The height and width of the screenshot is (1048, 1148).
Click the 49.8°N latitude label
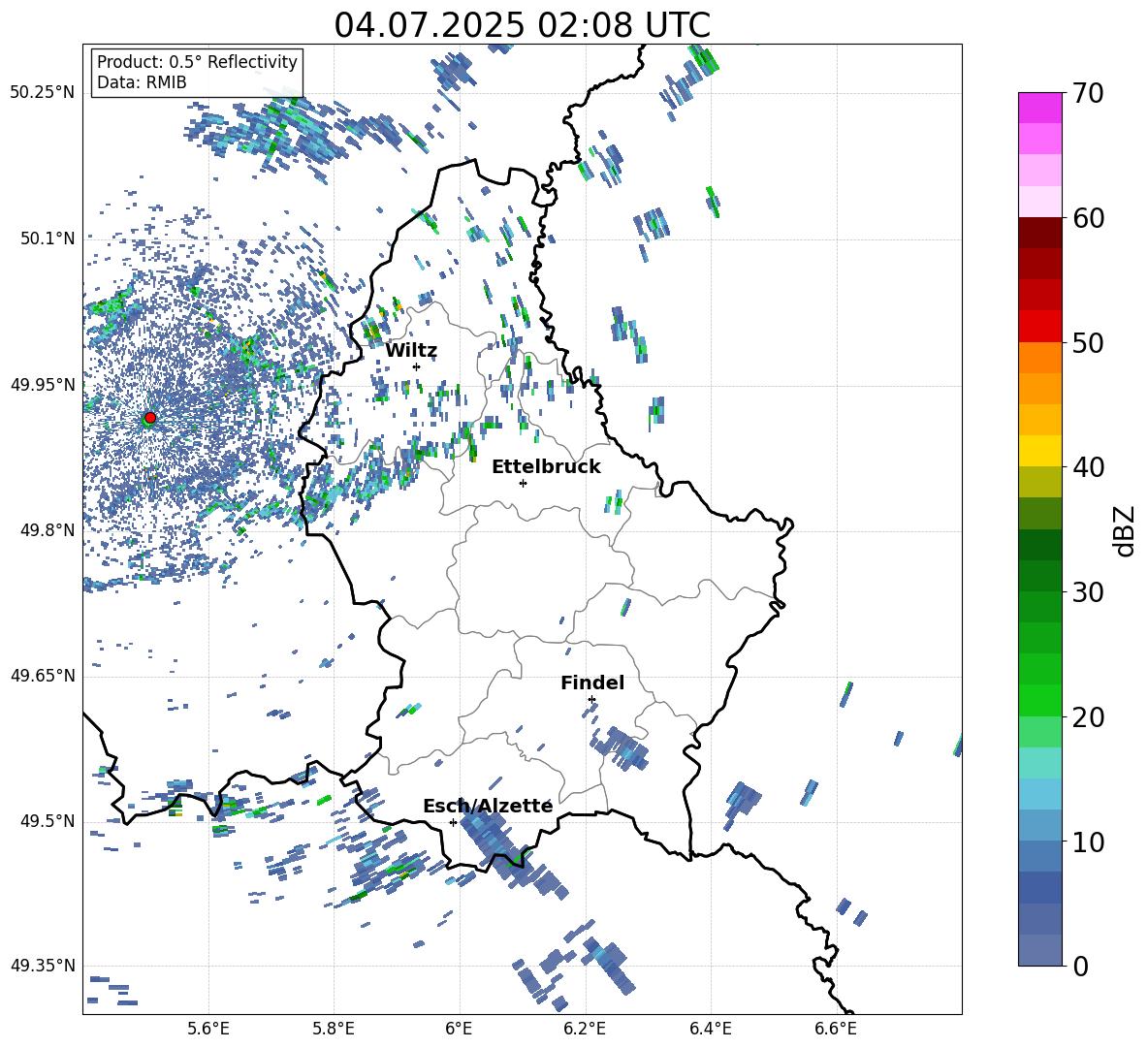coord(48,530)
